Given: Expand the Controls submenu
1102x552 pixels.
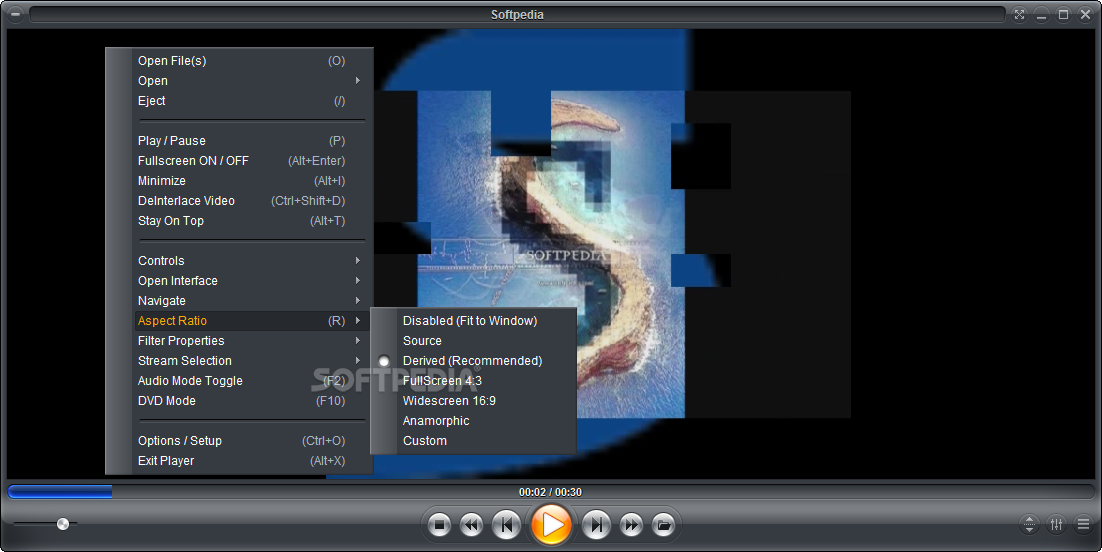Looking at the screenshot, I should tap(252, 261).
